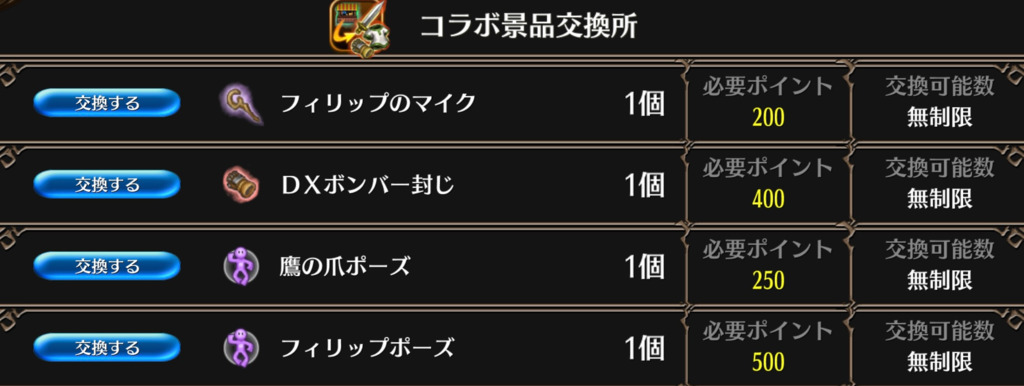The width and height of the screenshot is (1024, 386).
Task: Click the 無制限 exchange limit in the first row
Action: (x=940, y=118)
